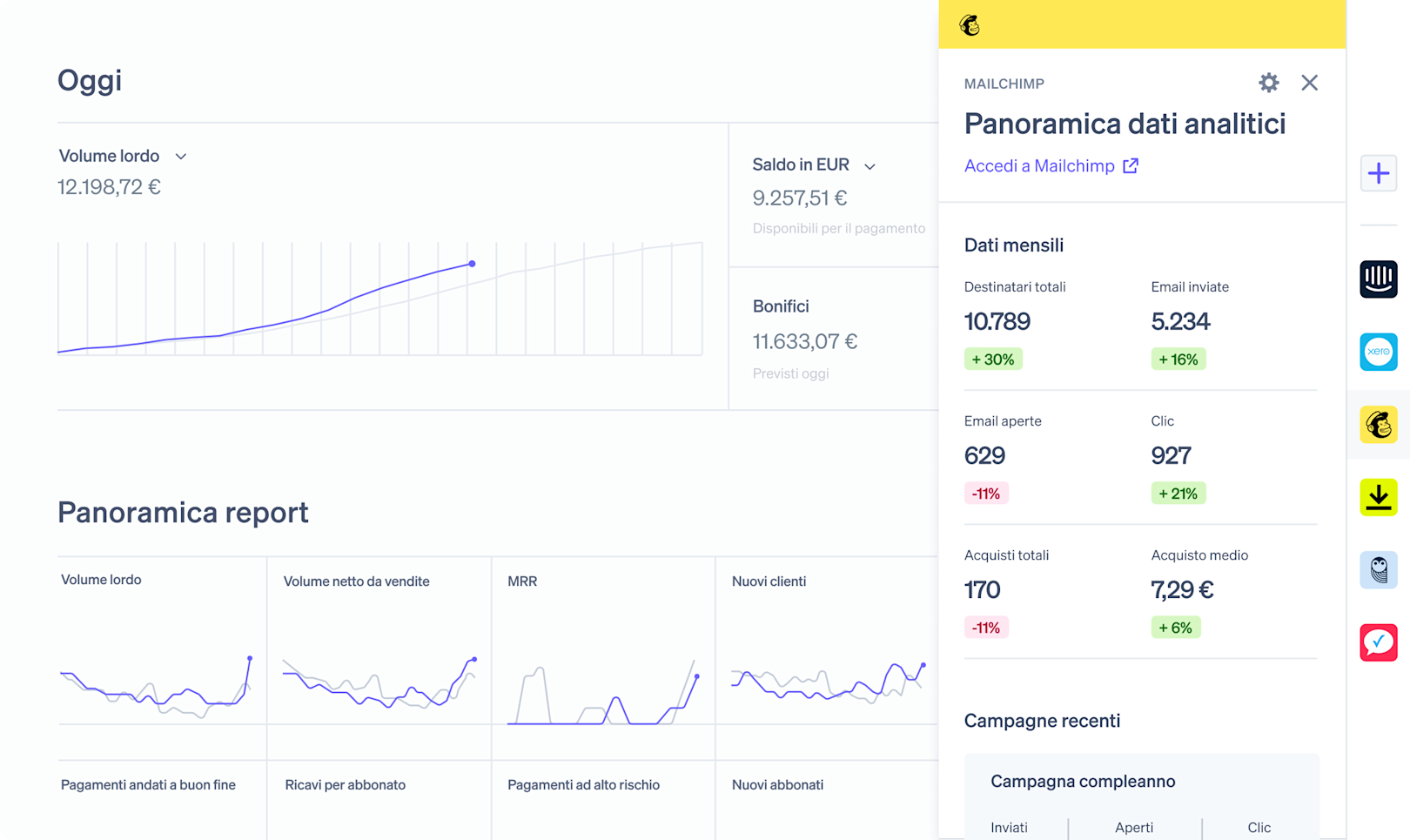Click the Campagne recenti section title

[1042, 721]
